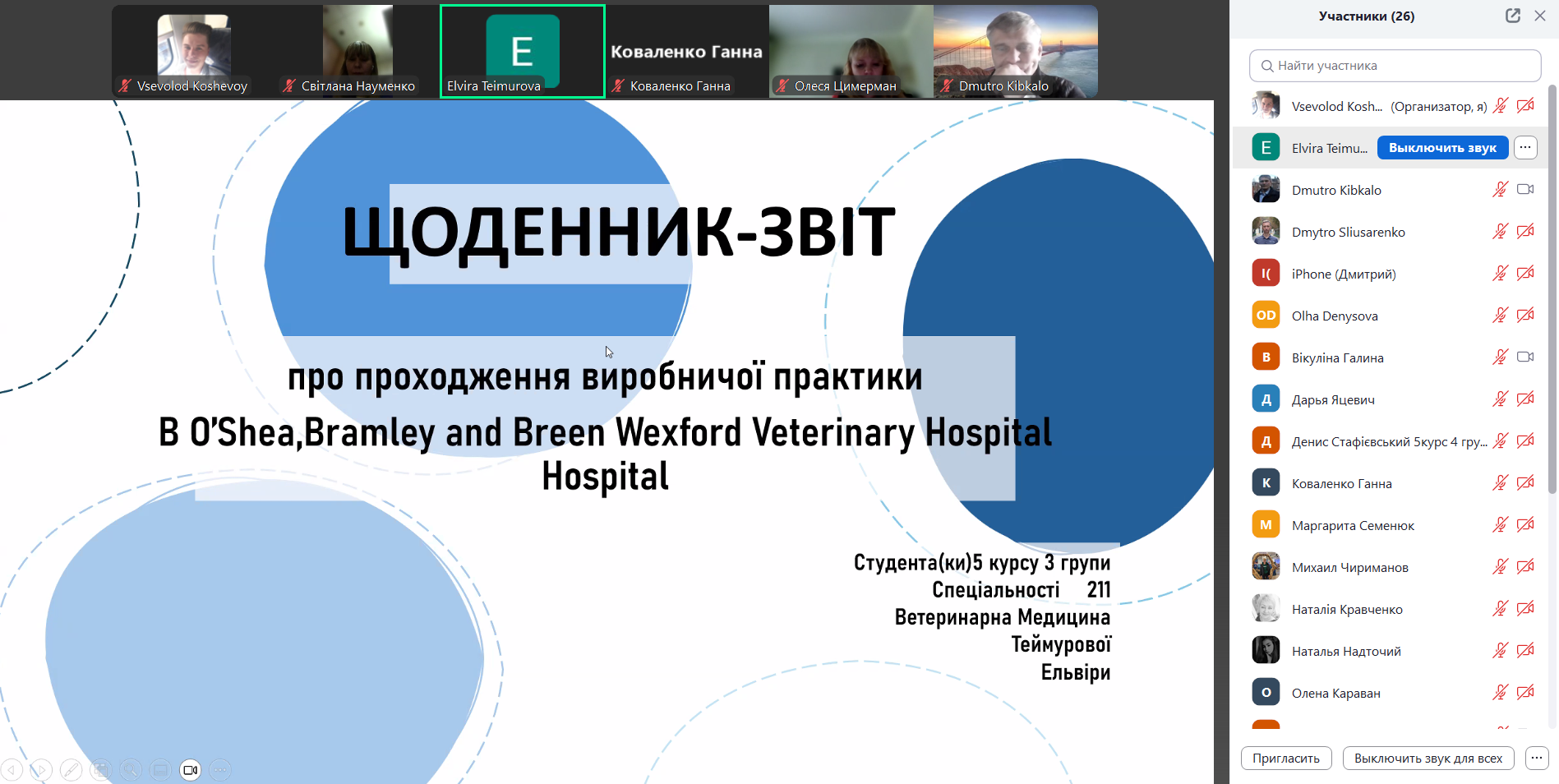
Task: Select Vsevolod Koshevoy organizer row in list
Action: pyautogui.click(x=1391, y=106)
